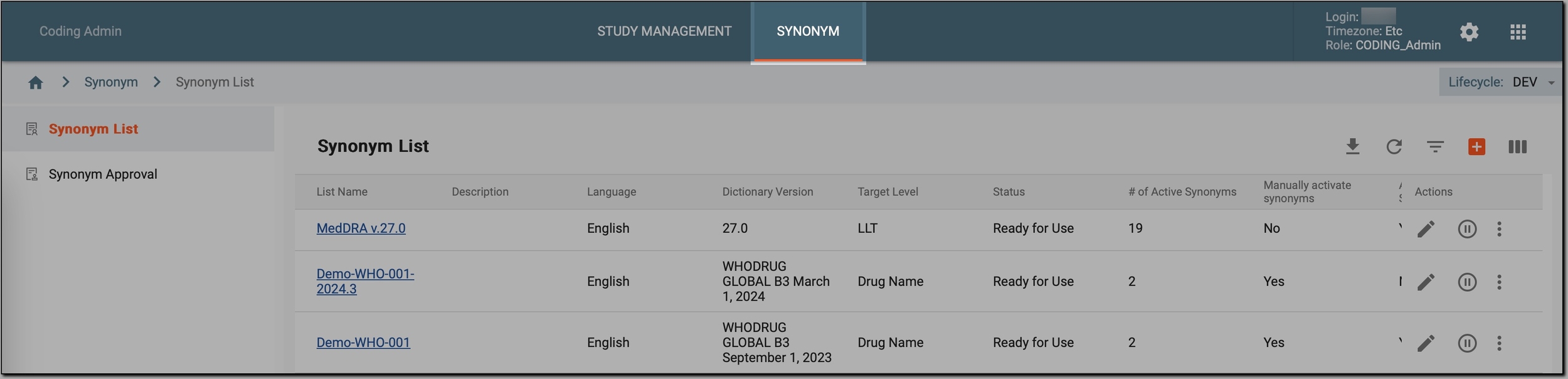Click the Synonym List breadcrumb
This screenshot has width=1568, height=379.
[x=215, y=82]
